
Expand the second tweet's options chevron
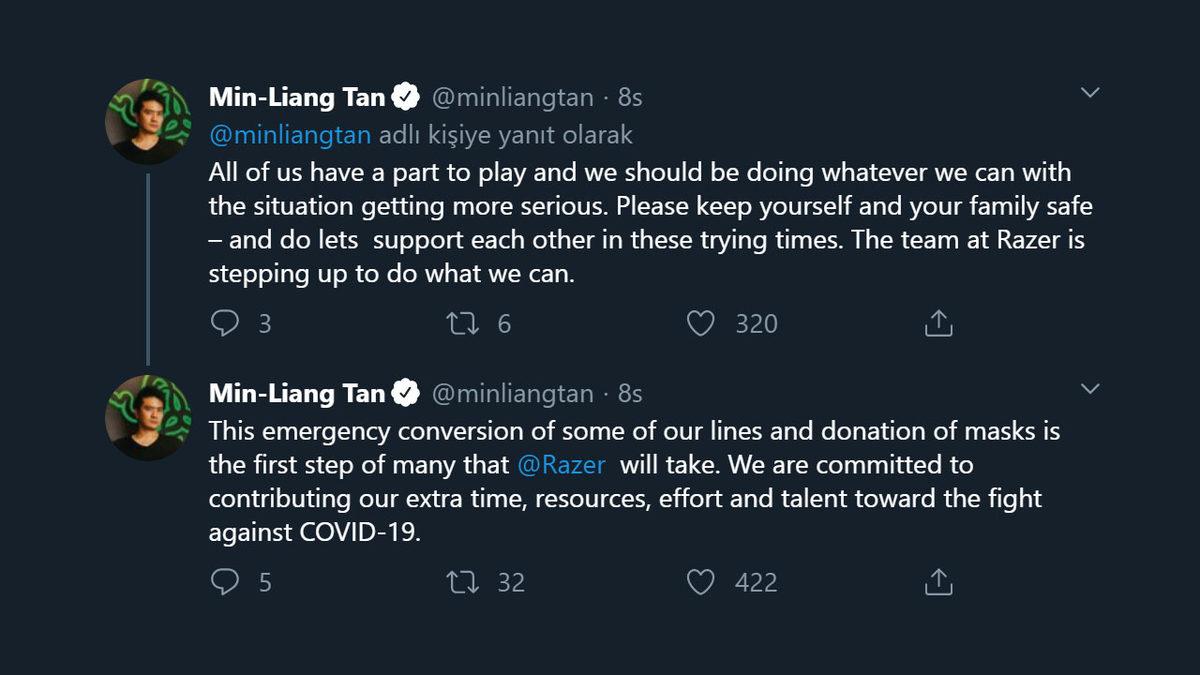click(1090, 388)
